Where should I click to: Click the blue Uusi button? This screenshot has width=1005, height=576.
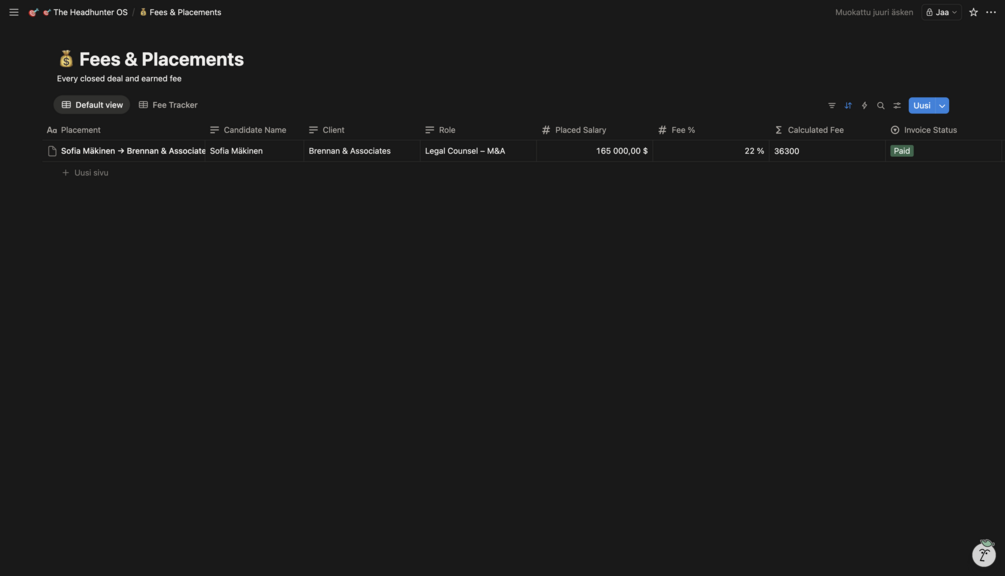(x=922, y=106)
